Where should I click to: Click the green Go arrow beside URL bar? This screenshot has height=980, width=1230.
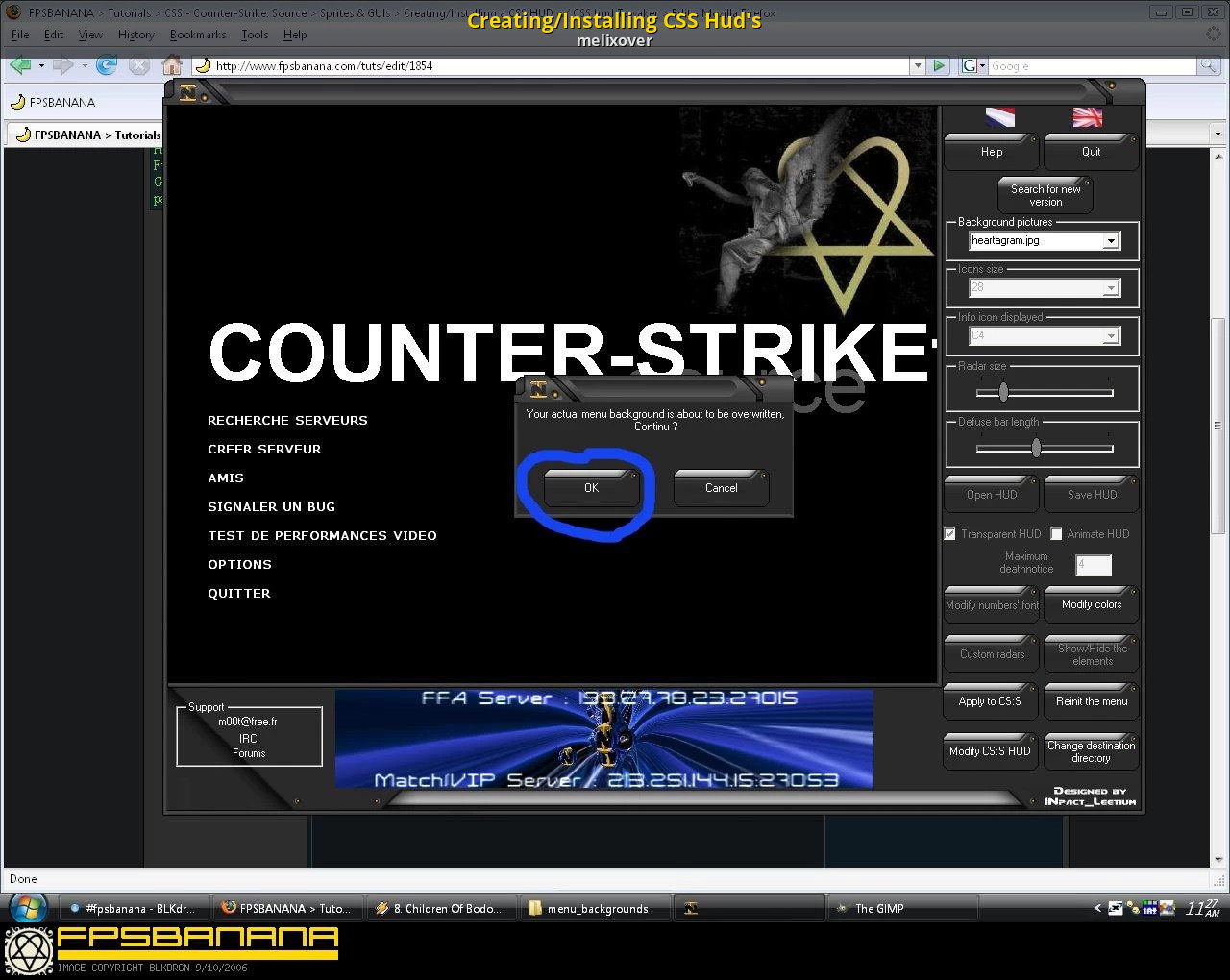939,65
